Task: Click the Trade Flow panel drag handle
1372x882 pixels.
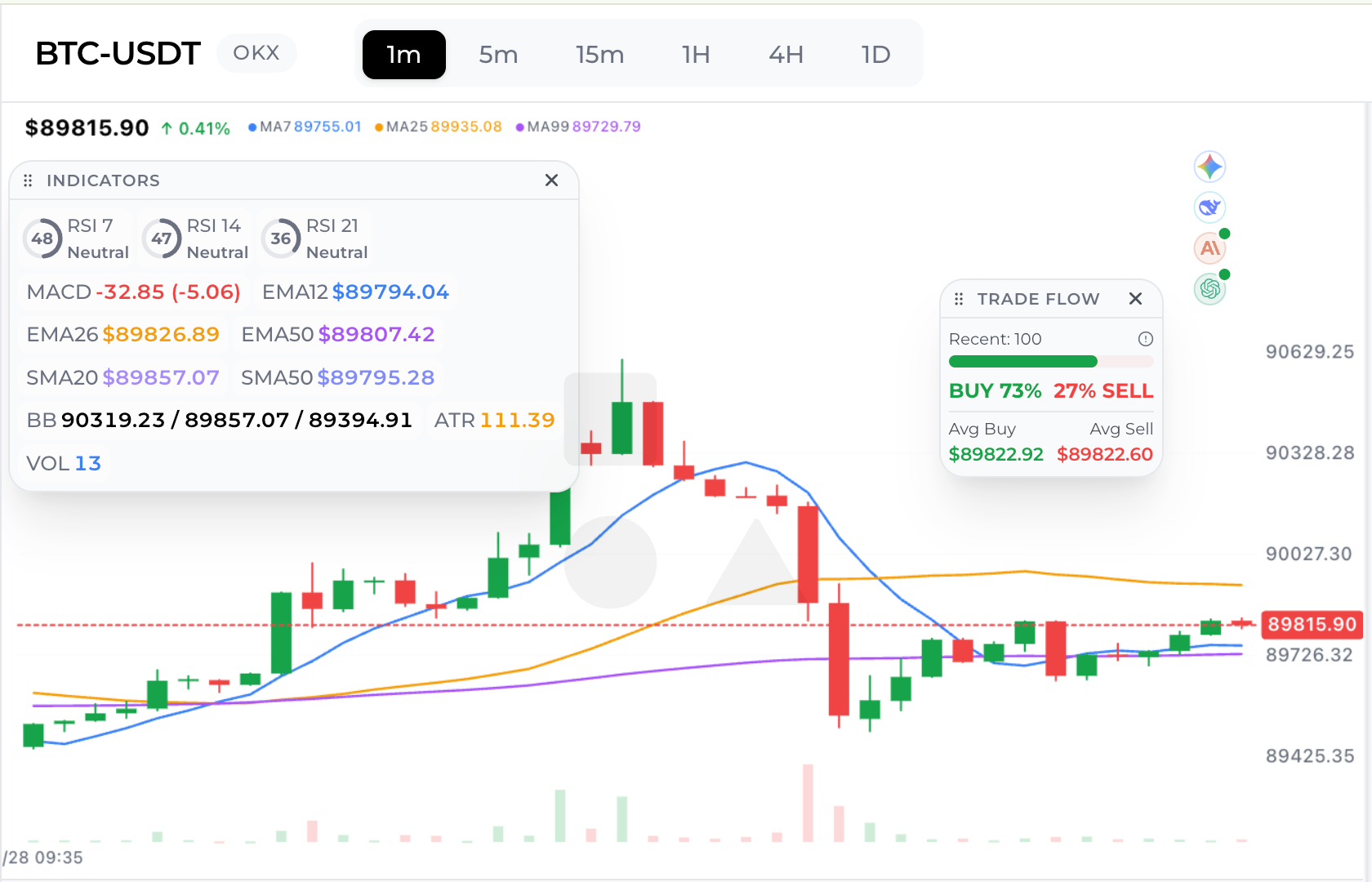Action: 959,299
